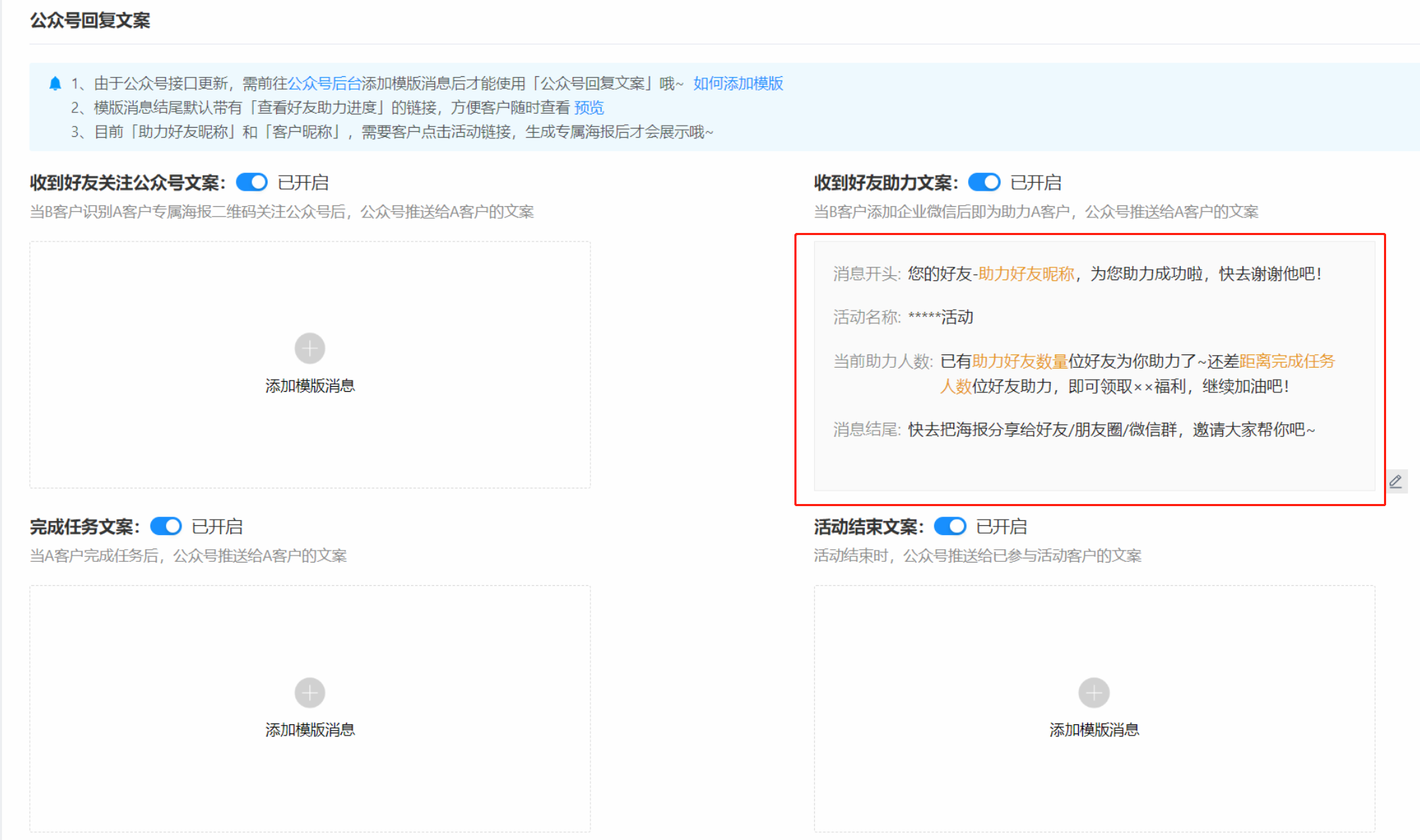1420x840 pixels.
Task: Click the 消息开头 field label
Action: (x=866, y=274)
